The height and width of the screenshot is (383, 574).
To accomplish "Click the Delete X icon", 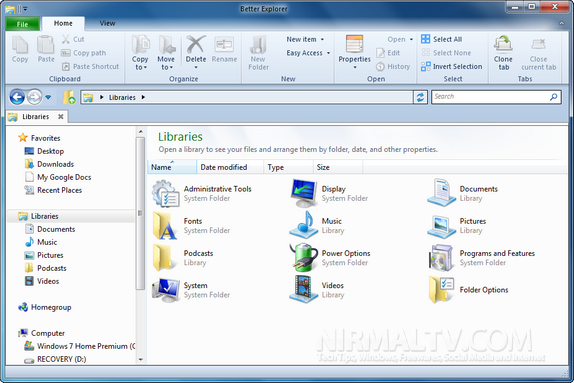I will [x=196, y=45].
